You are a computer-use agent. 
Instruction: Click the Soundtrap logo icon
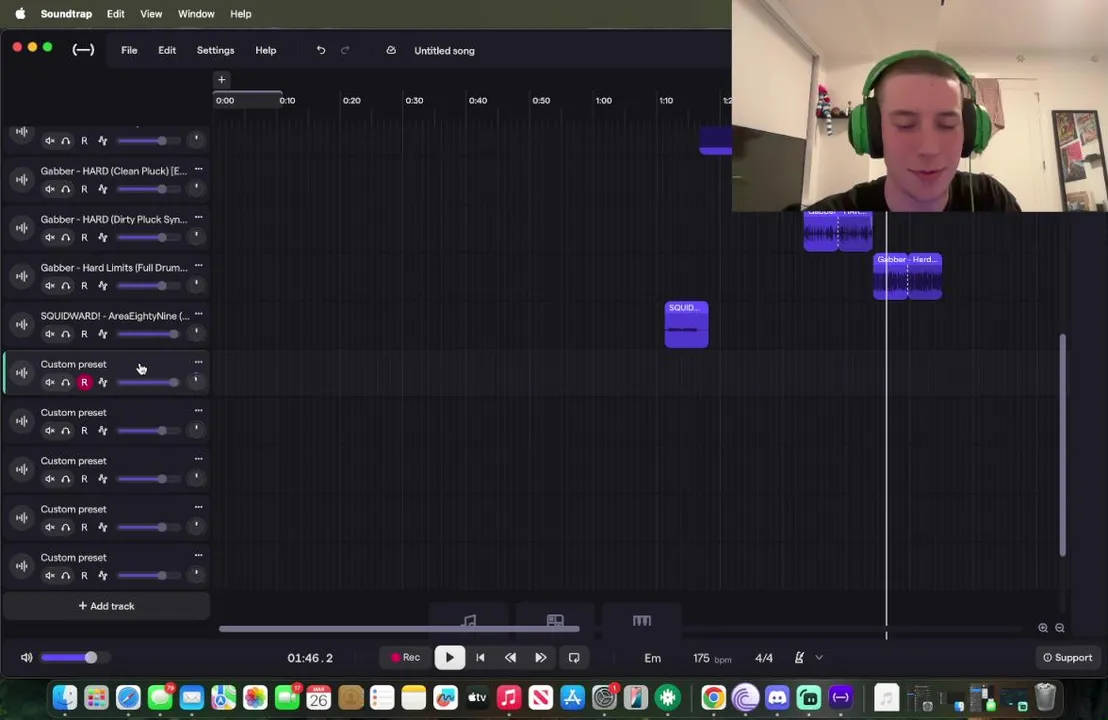pos(83,50)
